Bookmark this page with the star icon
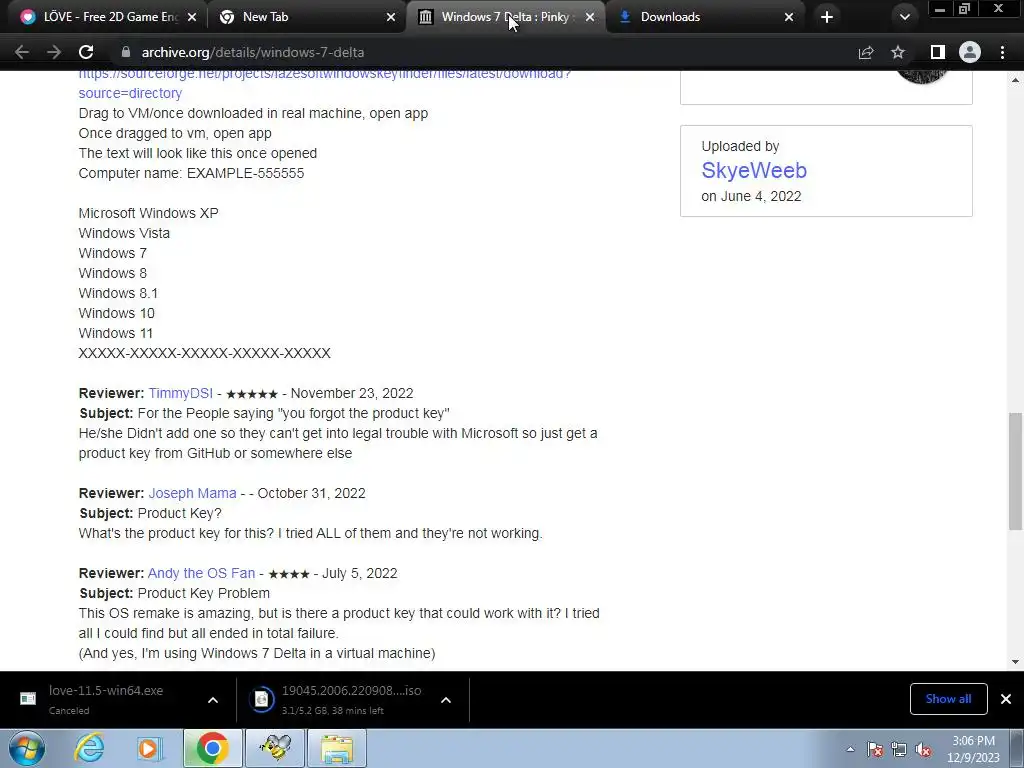Image resolution: width=1024 pixels, height=768 pixels. pos(898,52)
